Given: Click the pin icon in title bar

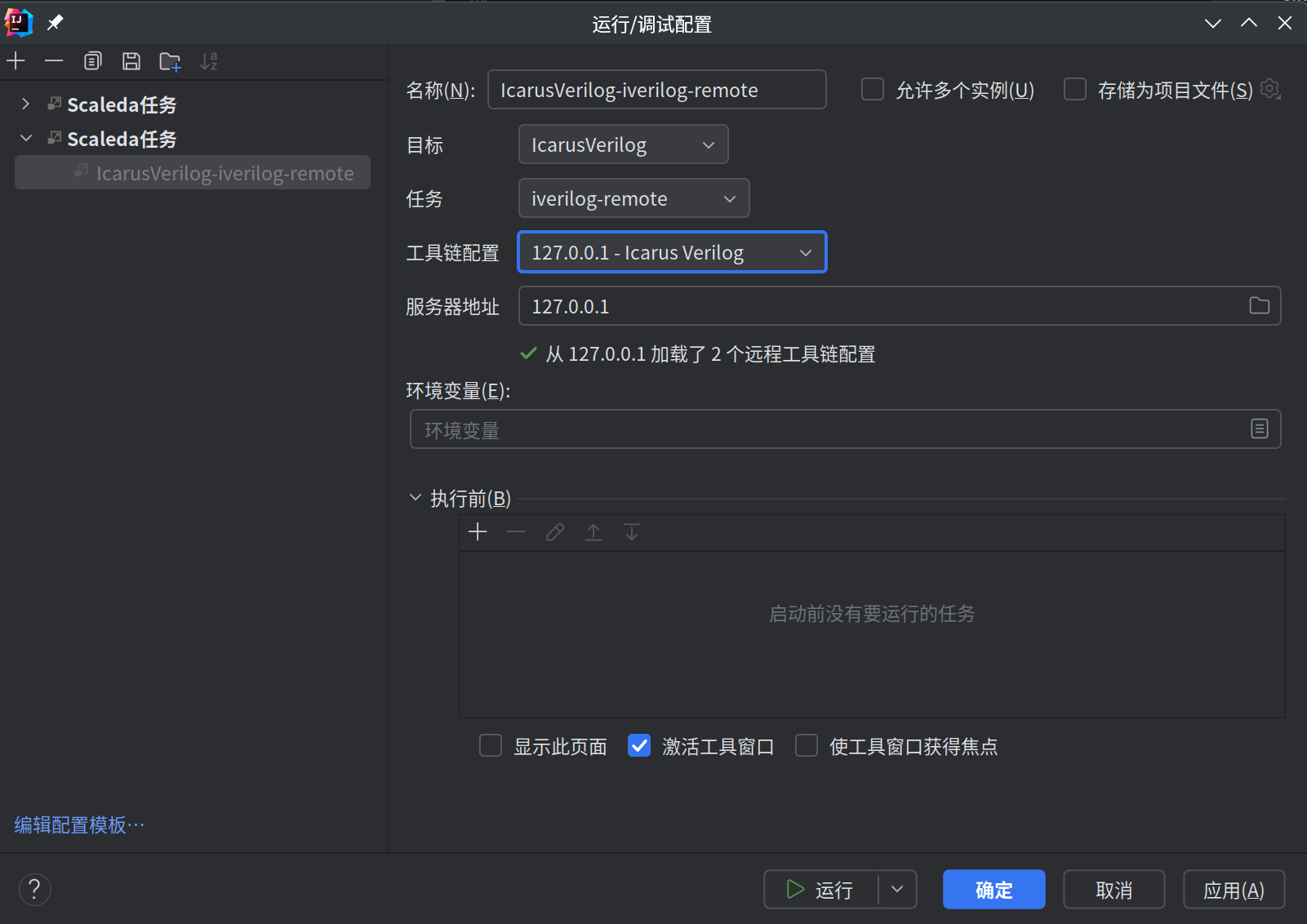Looking at the screenshot, I should (x=55, y=23).
